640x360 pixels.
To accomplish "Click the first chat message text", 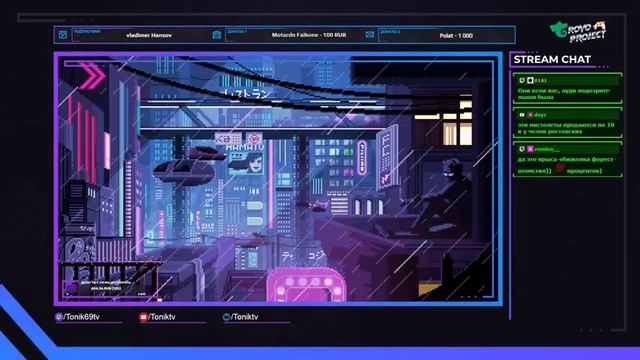I will click(564, 94).
